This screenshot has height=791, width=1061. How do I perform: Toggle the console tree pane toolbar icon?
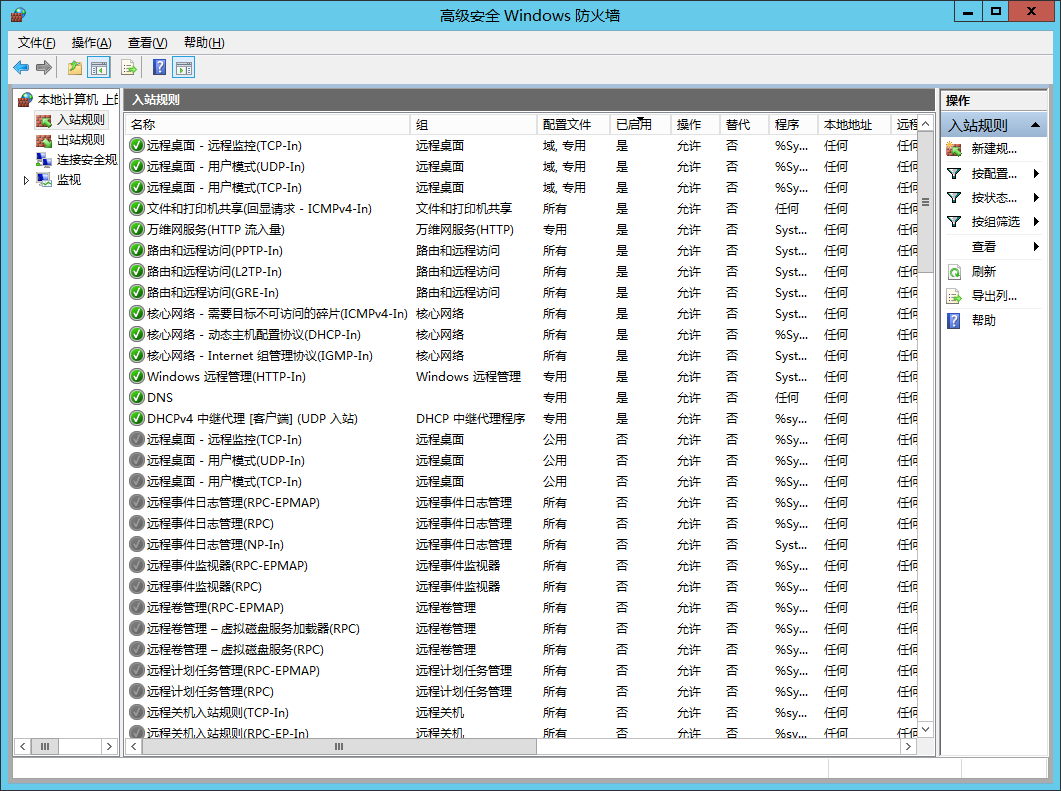pos(99,68)
